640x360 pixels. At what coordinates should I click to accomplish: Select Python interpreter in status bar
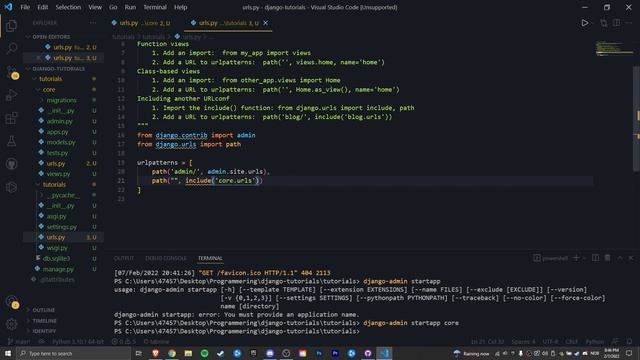[78, 342]
